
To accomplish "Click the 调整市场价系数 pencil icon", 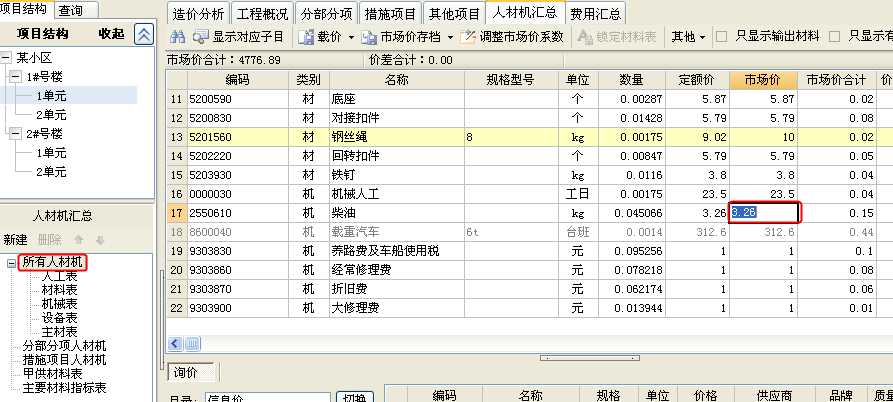I will [x=468, y=37].
